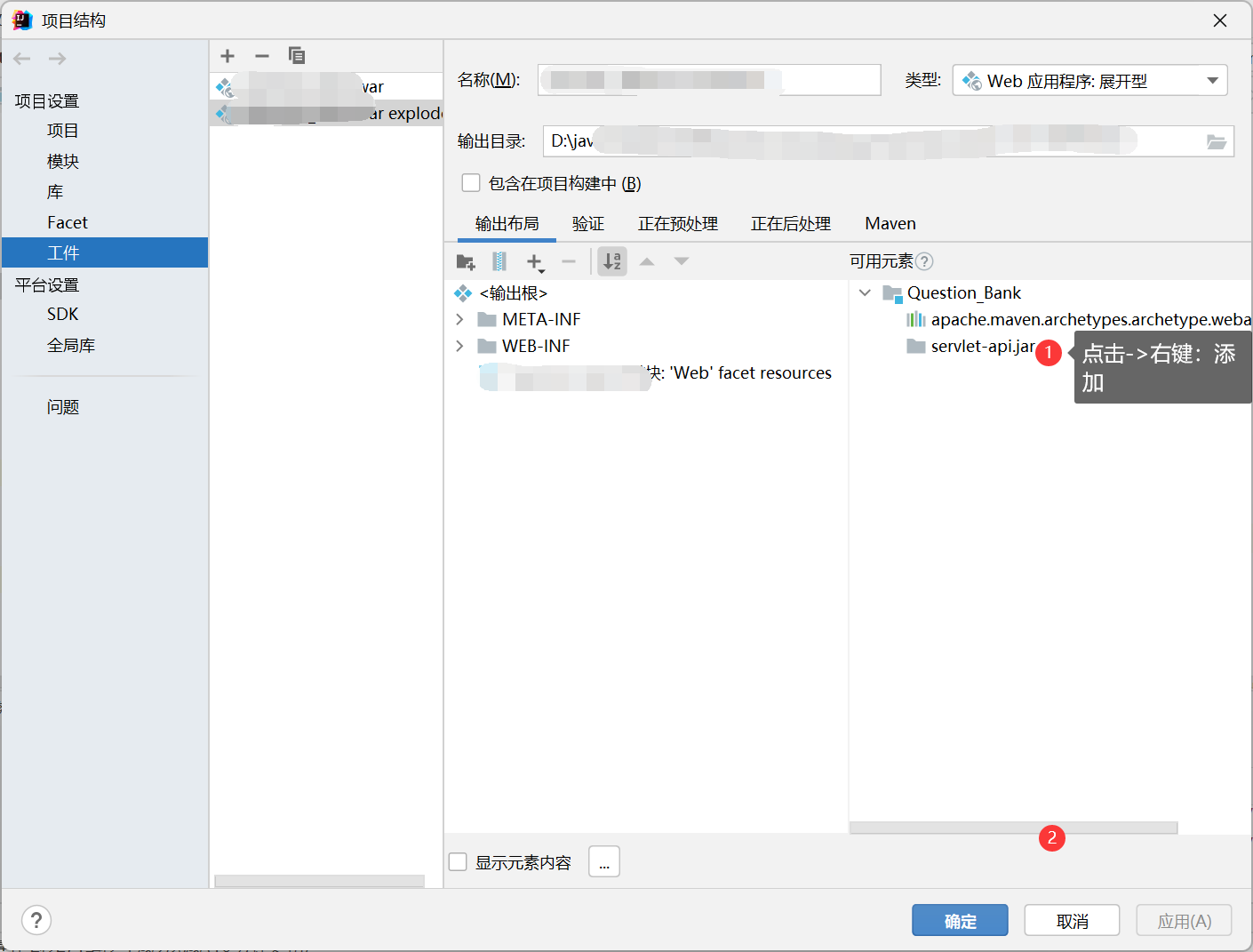Viewport: 1253px width, 952px height.
Task: Click the available elements horizontal scrollbar
Action: point(1013,828)
